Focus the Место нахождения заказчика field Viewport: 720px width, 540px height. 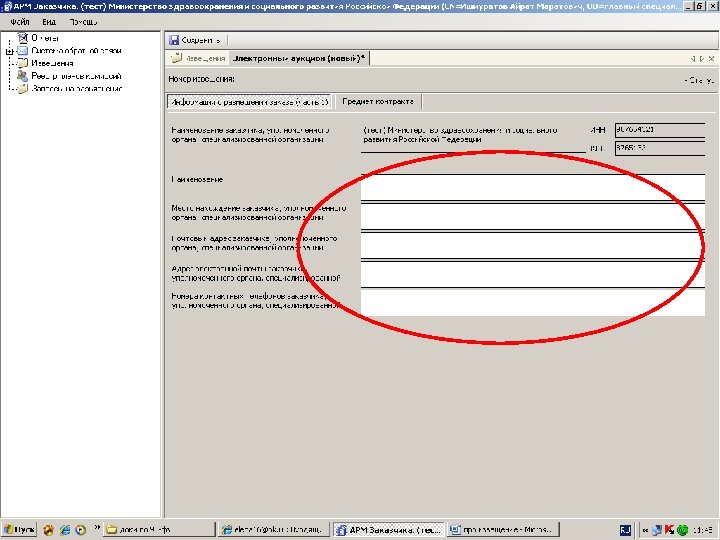click(533, 216)
